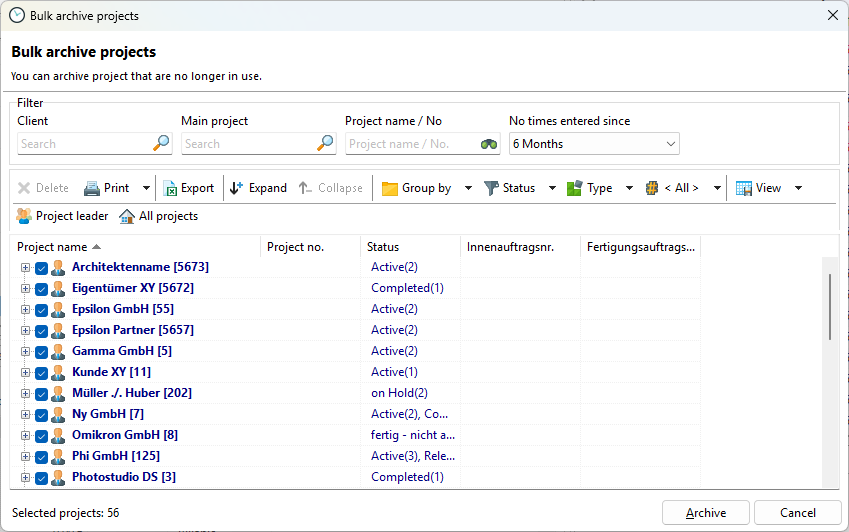The height and width of the screenshot is (532, 849).
Task: Expand the Müller ./. Huber [202] node
Action: pos(25,394)
